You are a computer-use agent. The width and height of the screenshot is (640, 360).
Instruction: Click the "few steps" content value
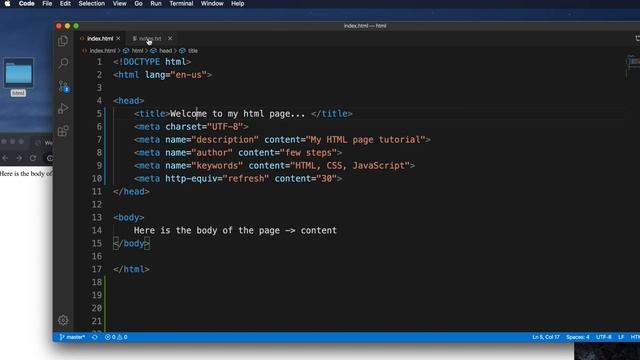point(308,153)
